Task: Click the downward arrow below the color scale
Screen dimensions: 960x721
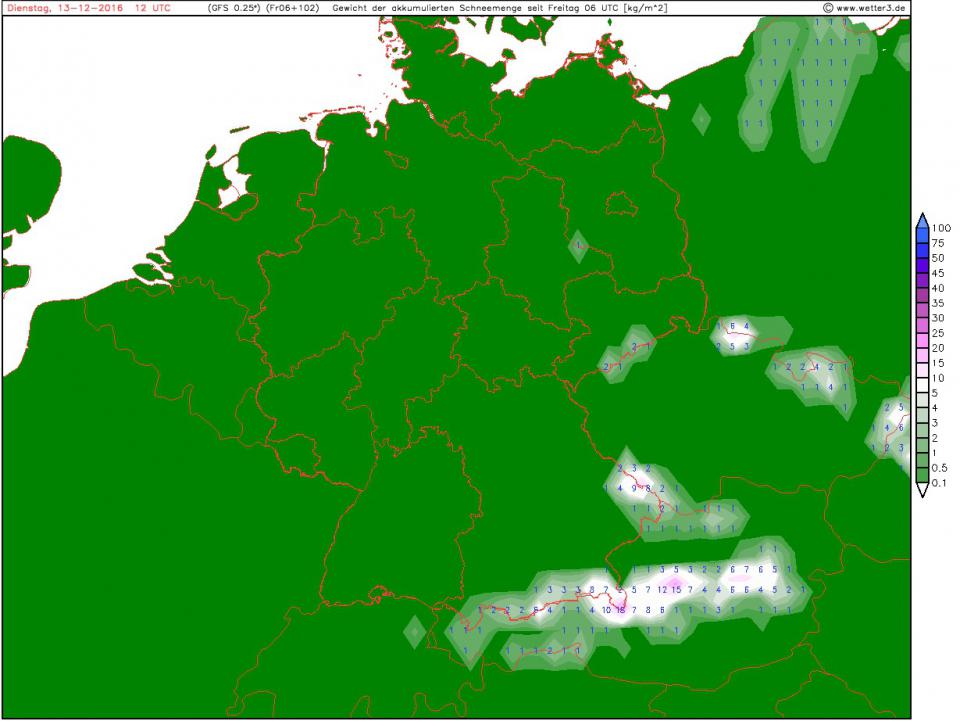Action: click(x=922, y=492)
